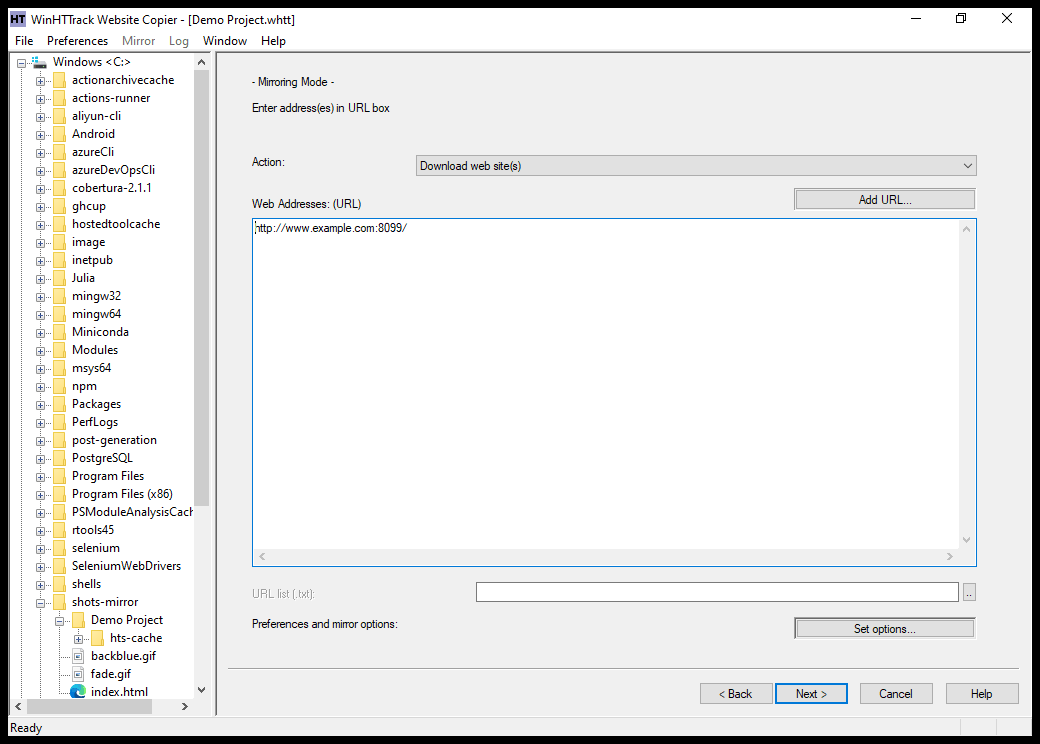Screen dimensions: 1040x744
Task: Select the PerfLogs folder
Action: pyautogui.click(x=95, y=422)
